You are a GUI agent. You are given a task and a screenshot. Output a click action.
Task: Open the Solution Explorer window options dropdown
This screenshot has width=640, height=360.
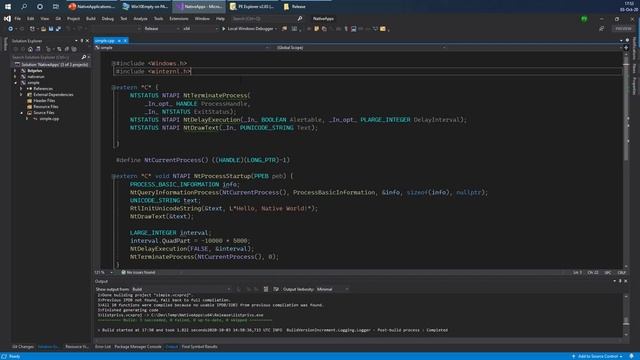(76, 41)
